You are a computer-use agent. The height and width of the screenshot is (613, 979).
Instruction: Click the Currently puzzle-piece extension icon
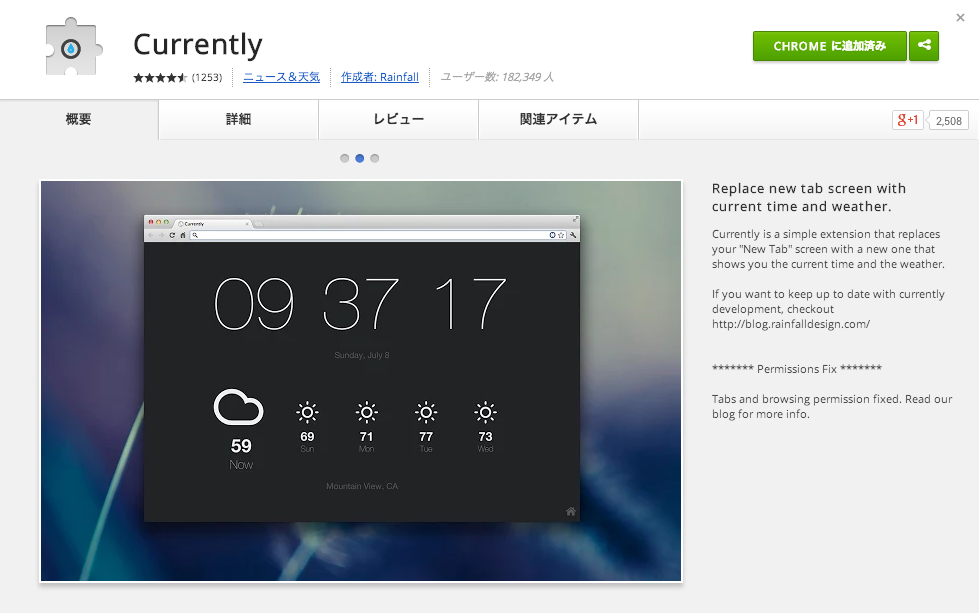[x=73, y=47]
